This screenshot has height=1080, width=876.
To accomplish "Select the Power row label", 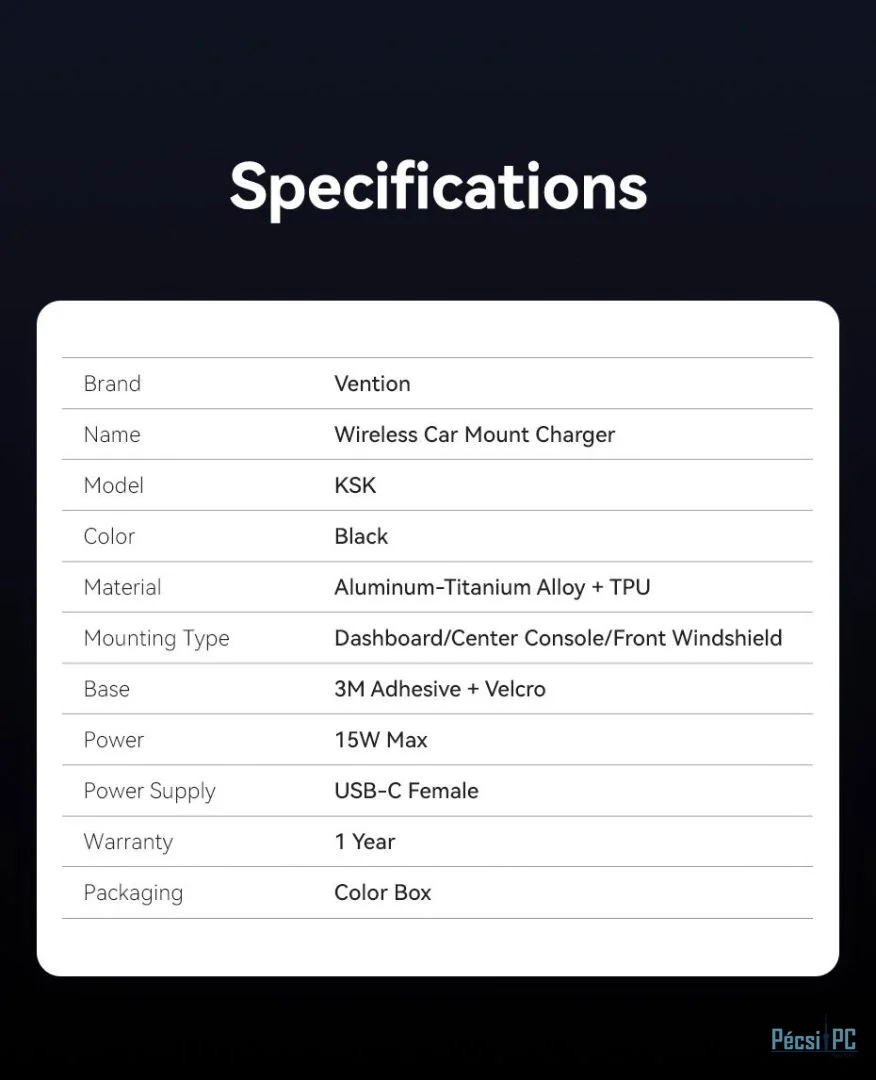I will (114, 740).
